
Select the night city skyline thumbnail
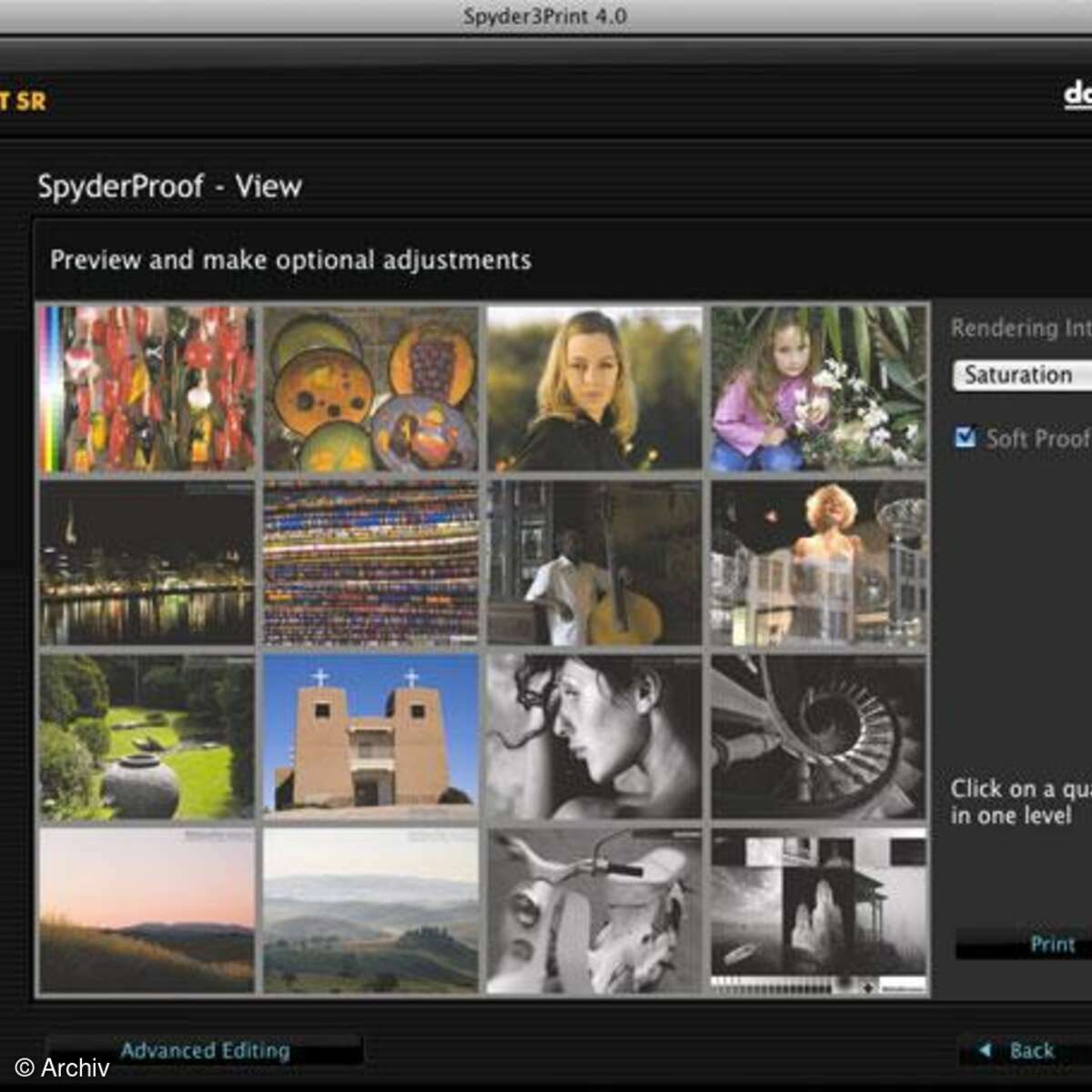(x=147, y=563)
